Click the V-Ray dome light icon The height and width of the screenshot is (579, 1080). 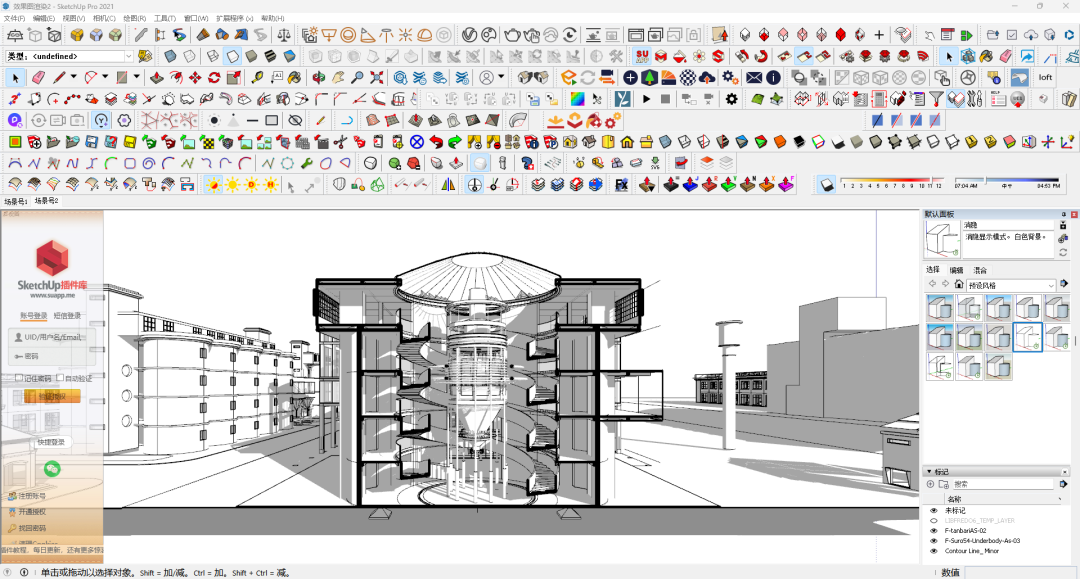pyautogui.click(x=425, y=34)
